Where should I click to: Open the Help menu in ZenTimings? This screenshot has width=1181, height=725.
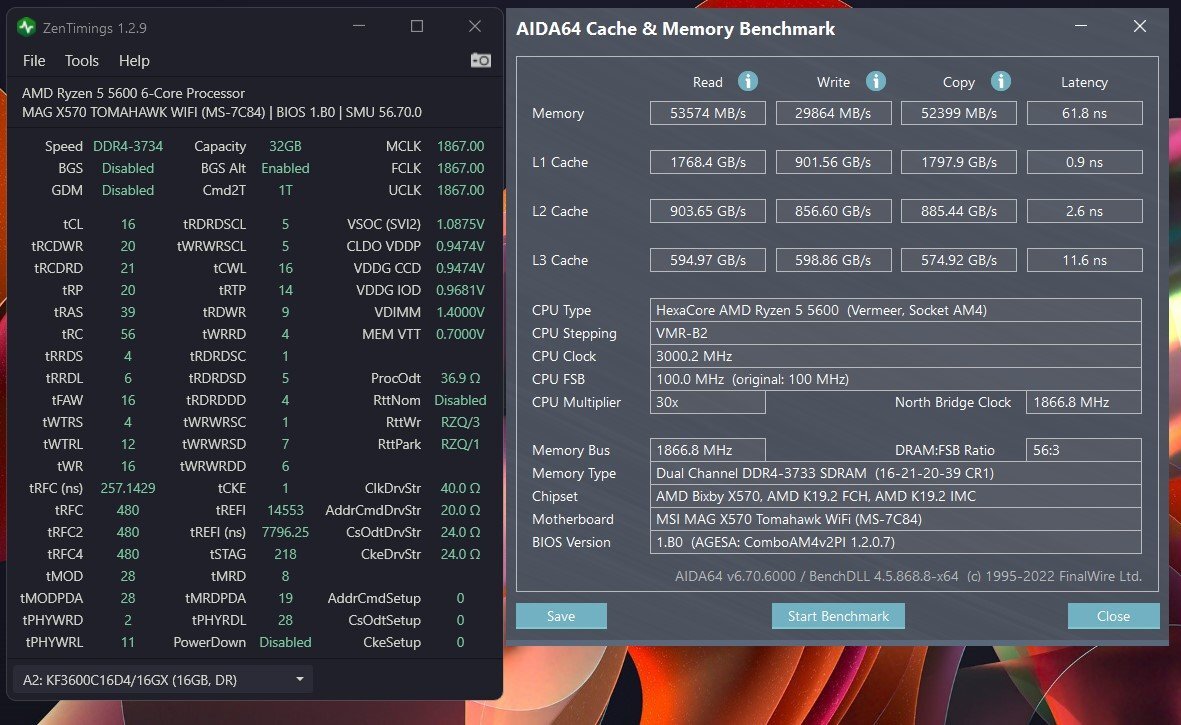click(134, 61)
